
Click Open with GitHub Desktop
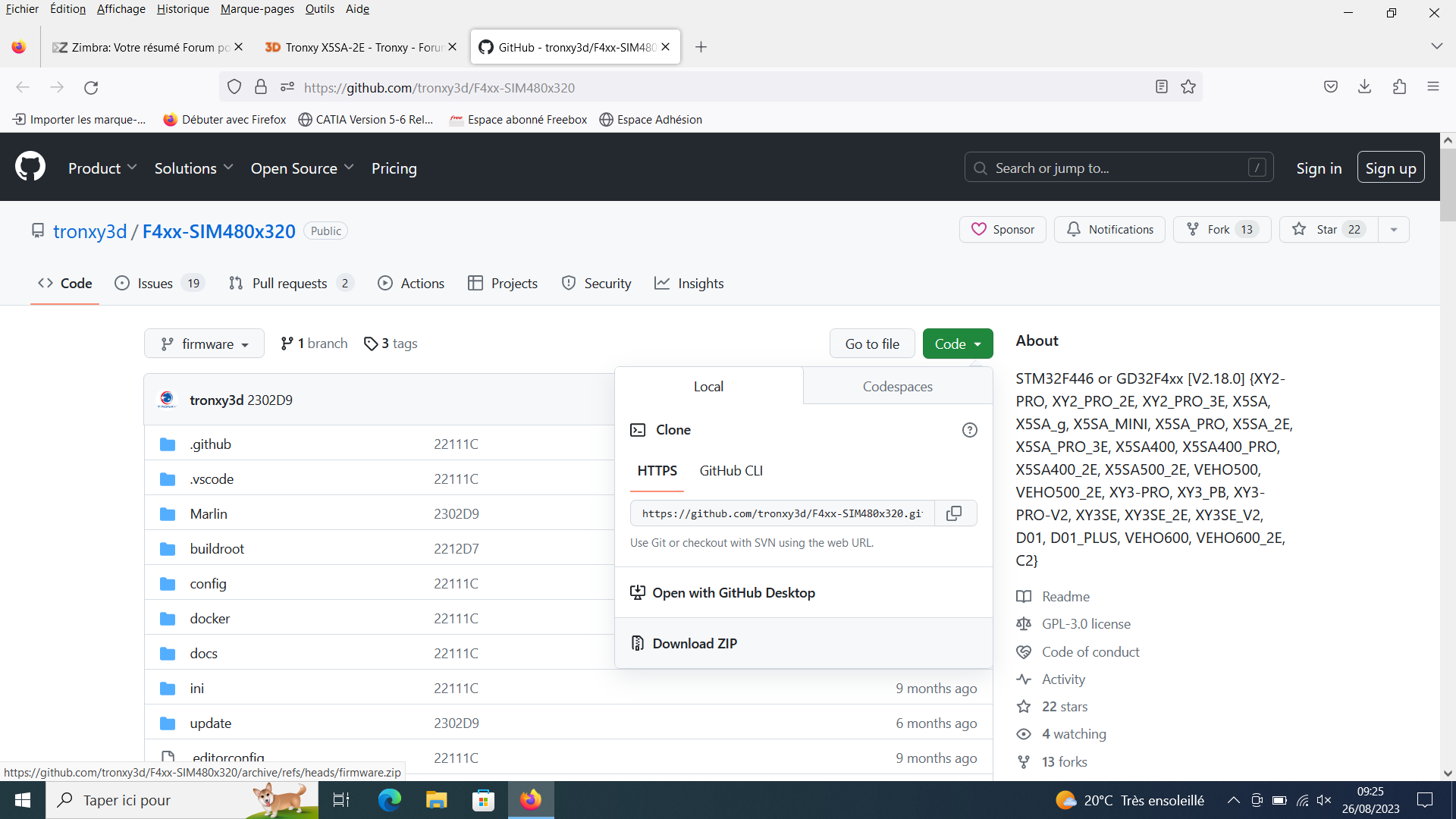click(x=803, y=593)
